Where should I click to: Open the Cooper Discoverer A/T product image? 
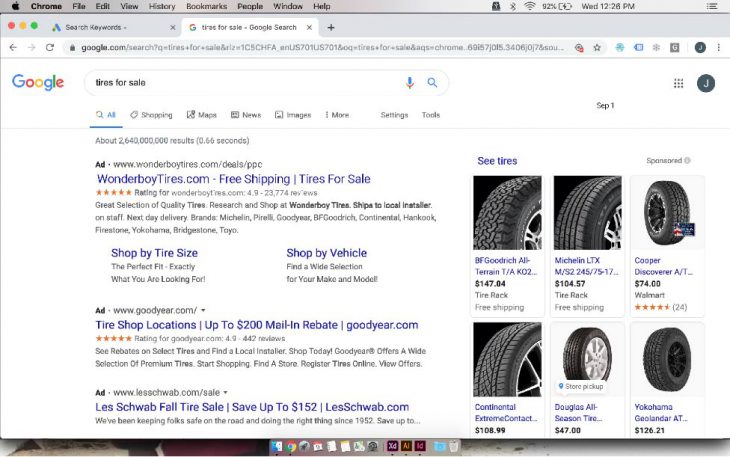click(x=668, y=213)
